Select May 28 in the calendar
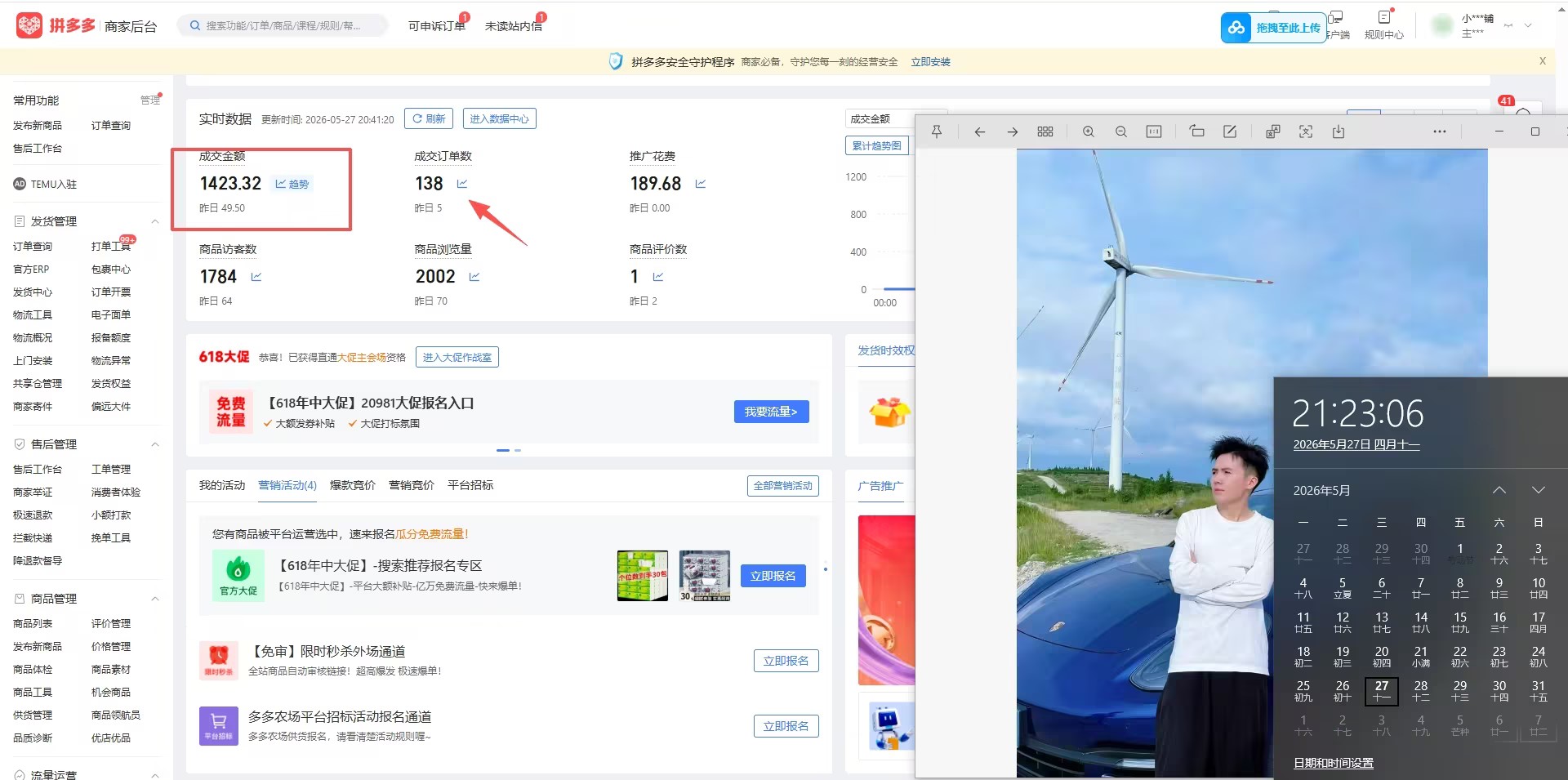This screenshot has width=1568, height=780. coord(1420,691)
